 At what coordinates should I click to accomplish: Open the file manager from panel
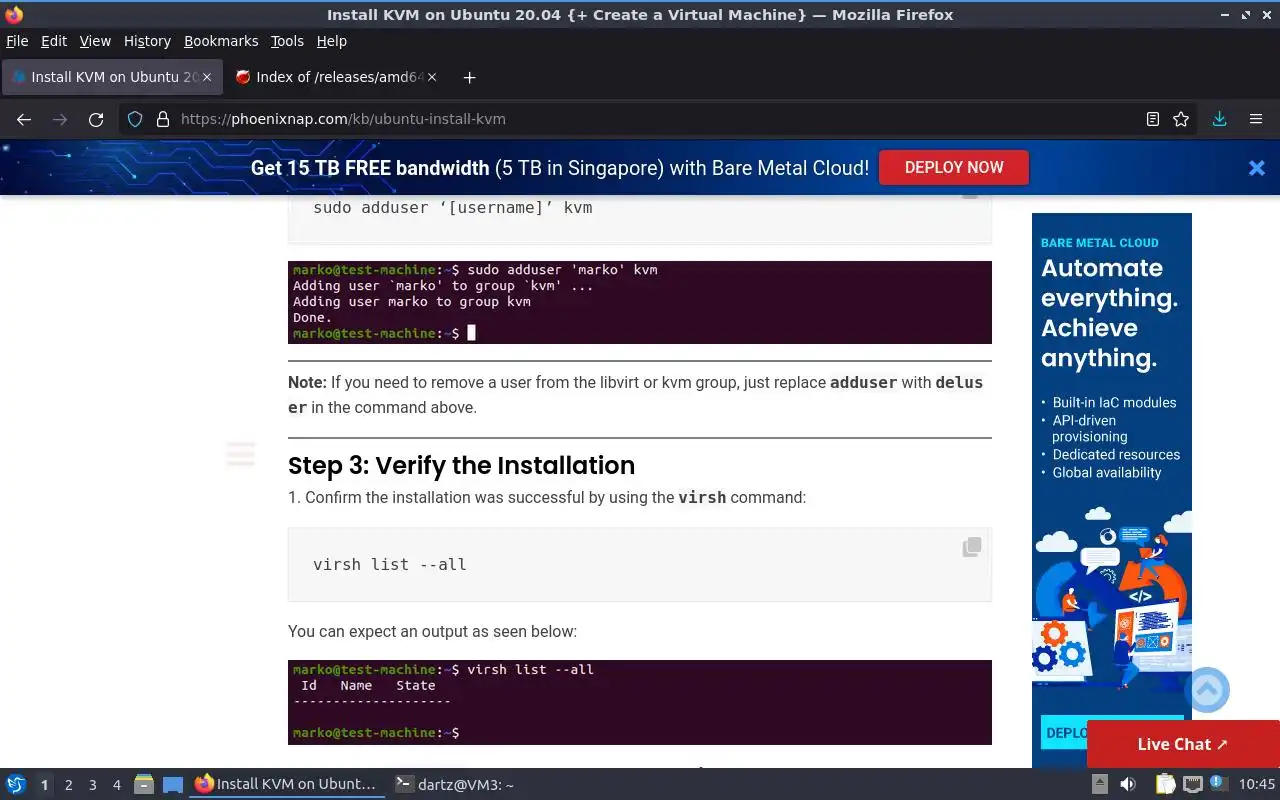(x=143, y=784)
